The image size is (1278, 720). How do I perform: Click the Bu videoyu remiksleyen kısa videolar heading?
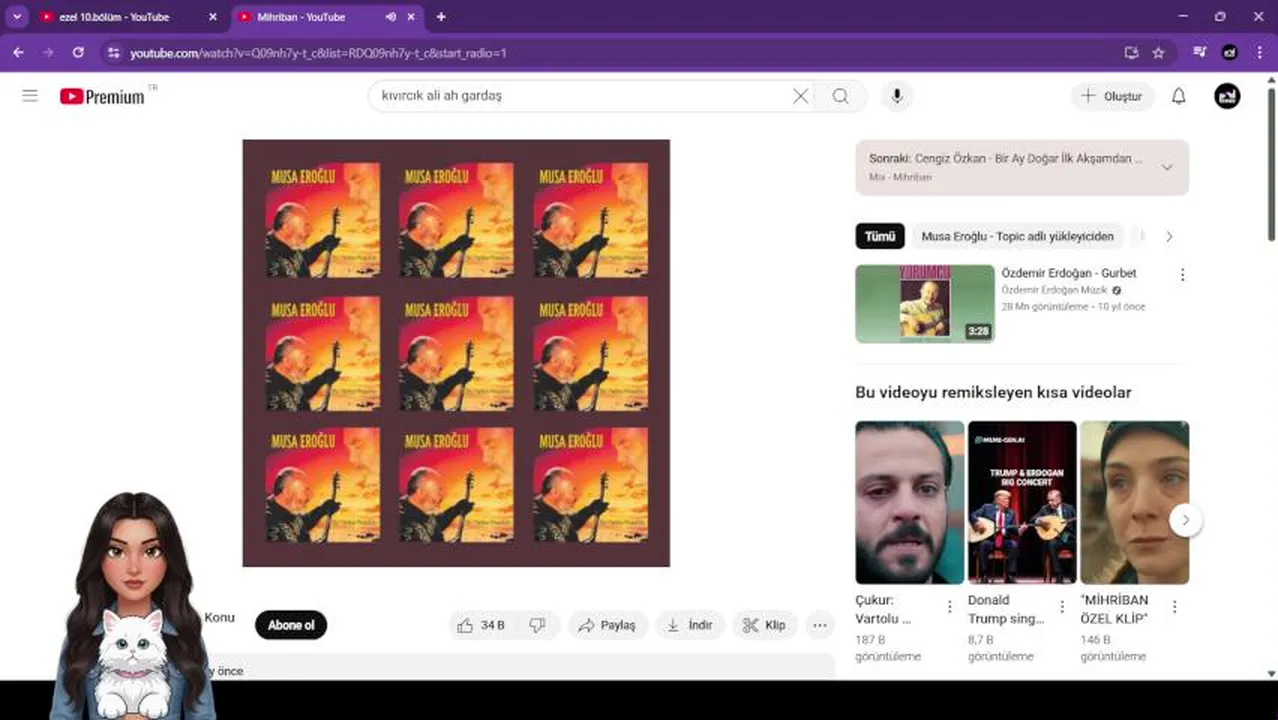coord(993,392)
